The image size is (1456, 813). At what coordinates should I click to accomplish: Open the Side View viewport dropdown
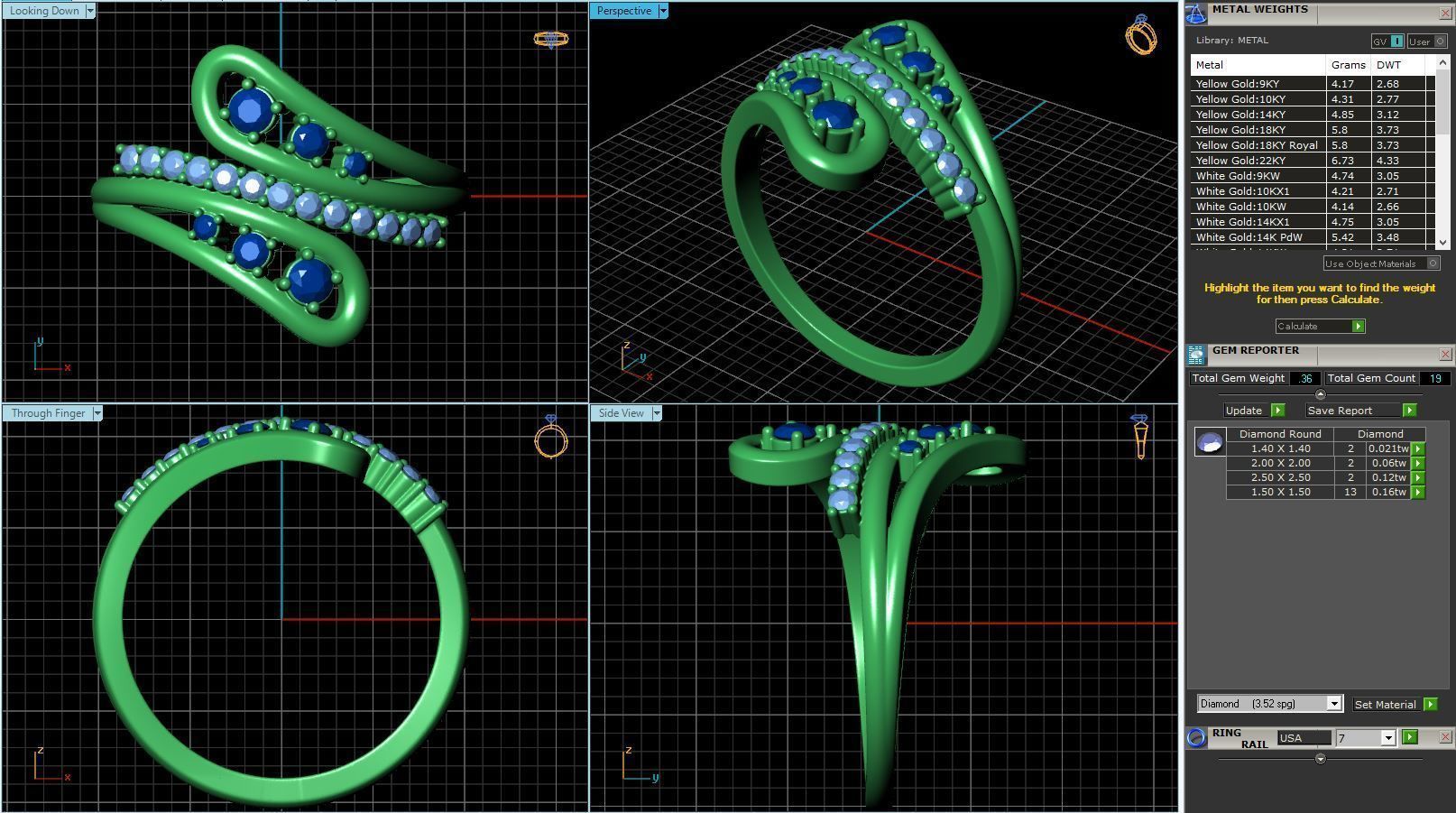pyautogui.click(x=657, y=413)
